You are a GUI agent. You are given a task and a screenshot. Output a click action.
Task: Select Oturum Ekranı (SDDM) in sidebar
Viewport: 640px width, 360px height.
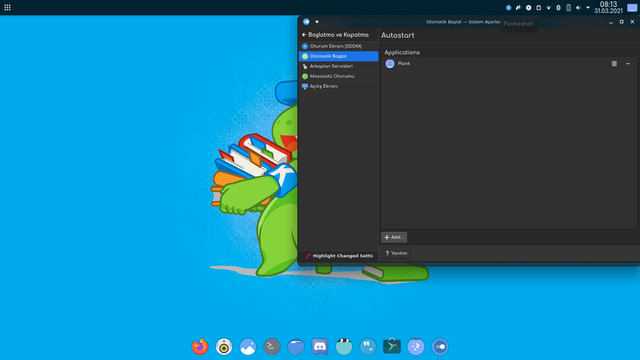tap(338, 46)
